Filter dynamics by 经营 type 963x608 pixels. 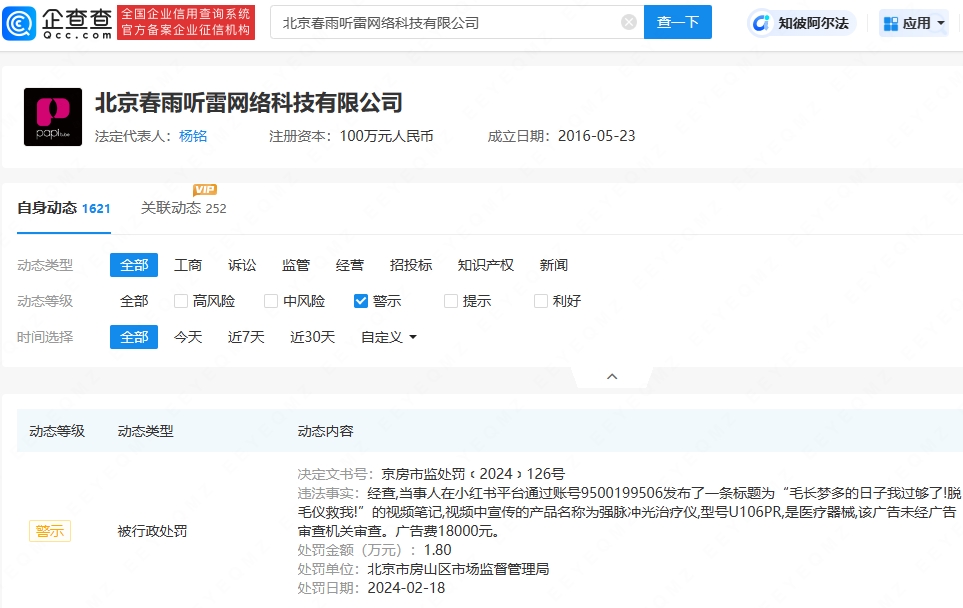click(x=350, y=265)
